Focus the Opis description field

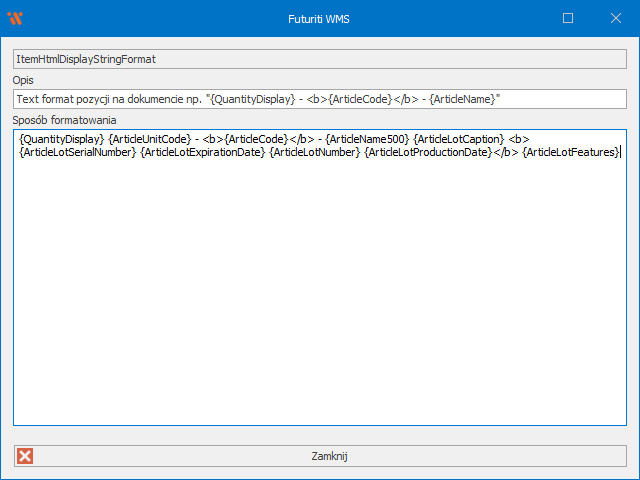tap(319, 99)
